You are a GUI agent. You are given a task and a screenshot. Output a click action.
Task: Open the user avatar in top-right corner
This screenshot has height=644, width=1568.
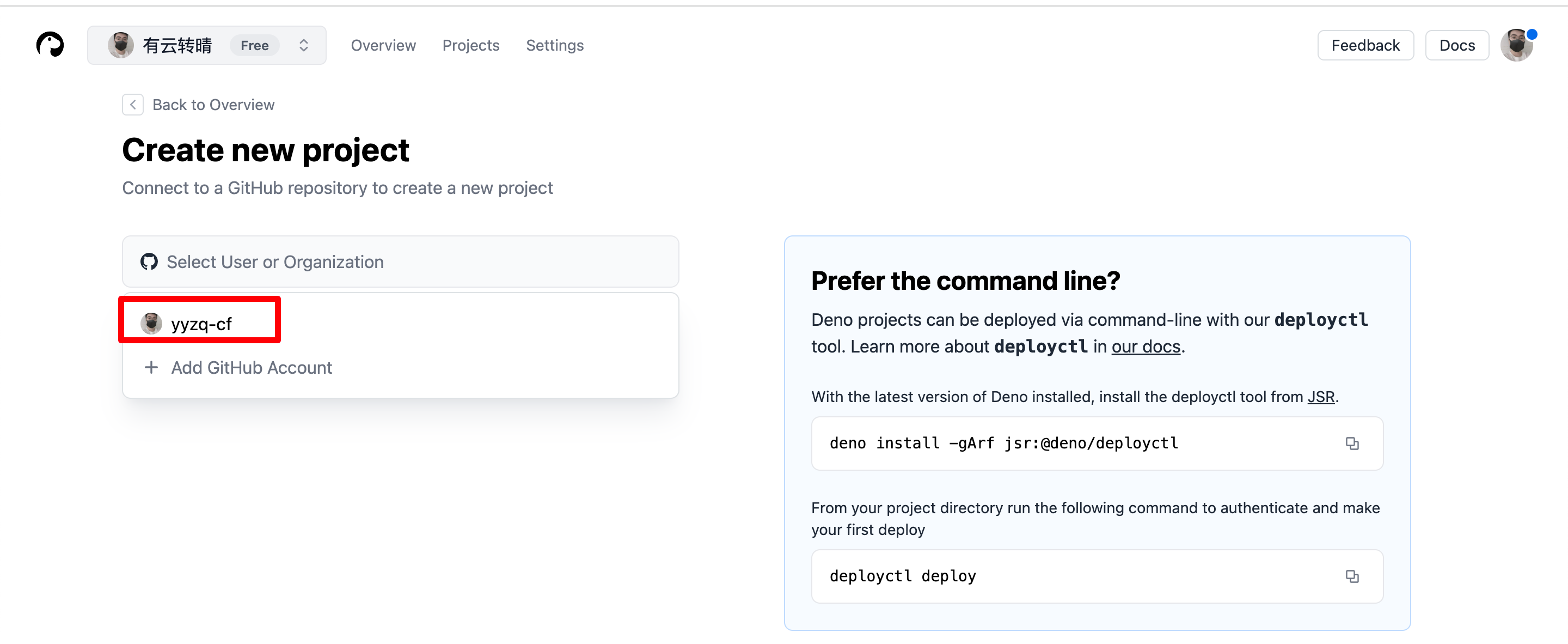point(1516,45)
